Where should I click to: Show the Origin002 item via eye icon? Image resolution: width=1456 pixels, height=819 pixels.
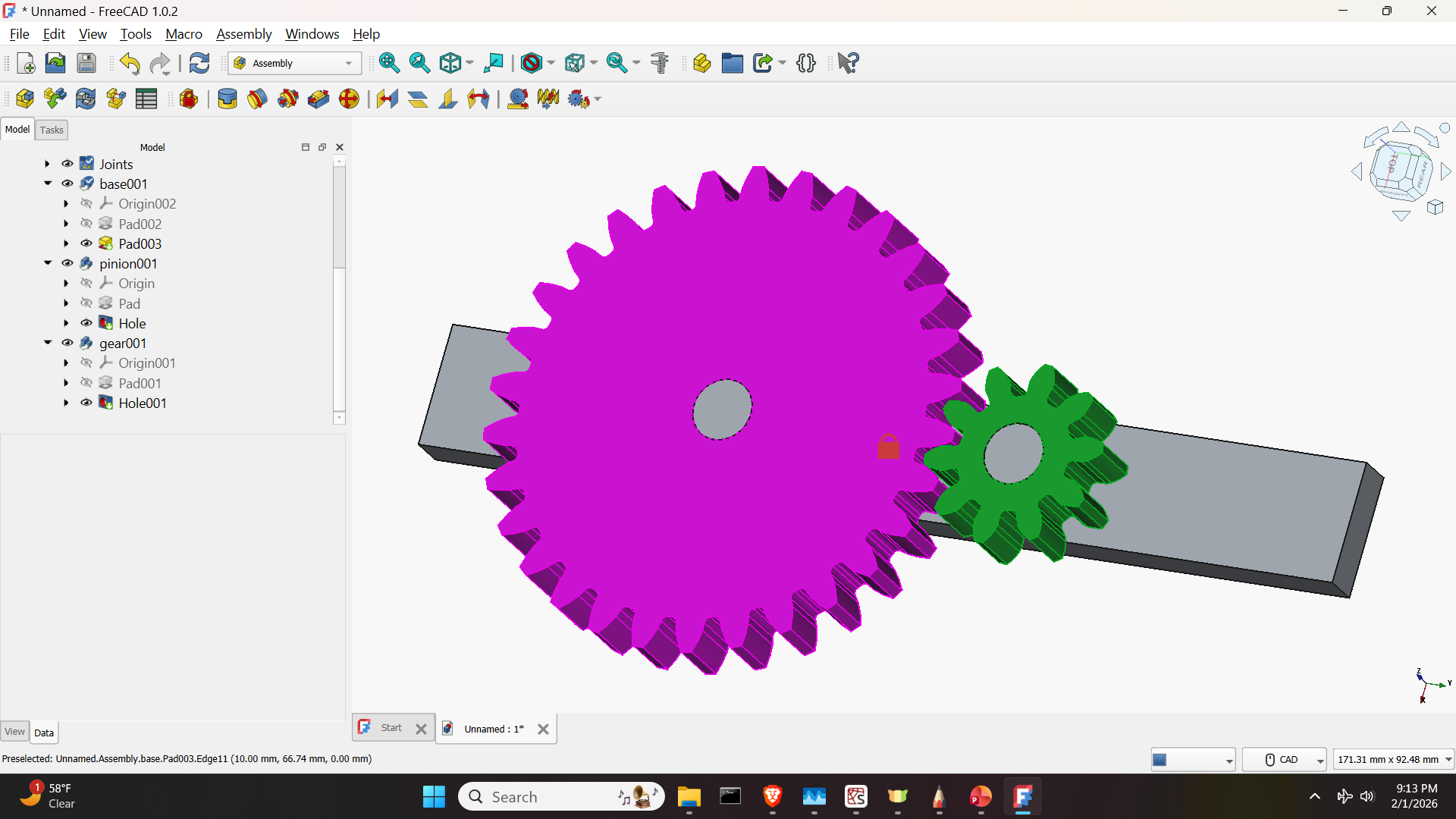coord(86,203)
